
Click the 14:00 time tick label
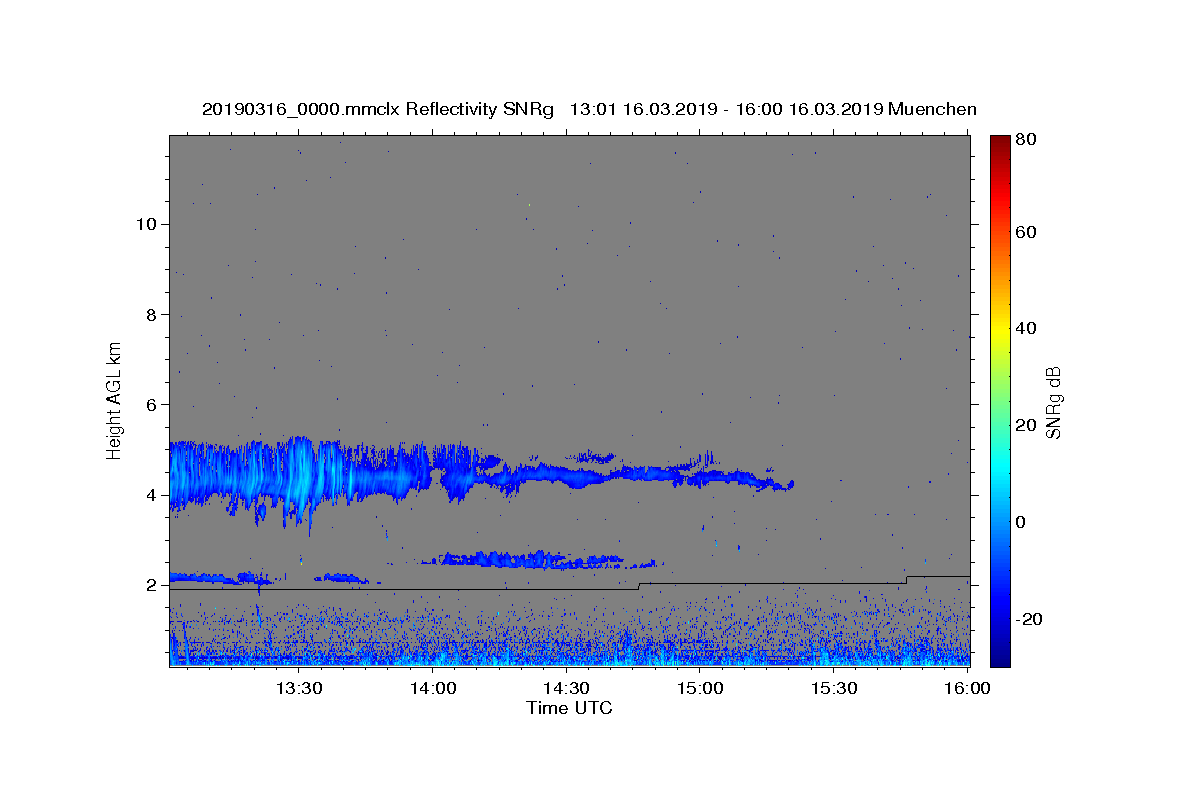click(433, 688)
